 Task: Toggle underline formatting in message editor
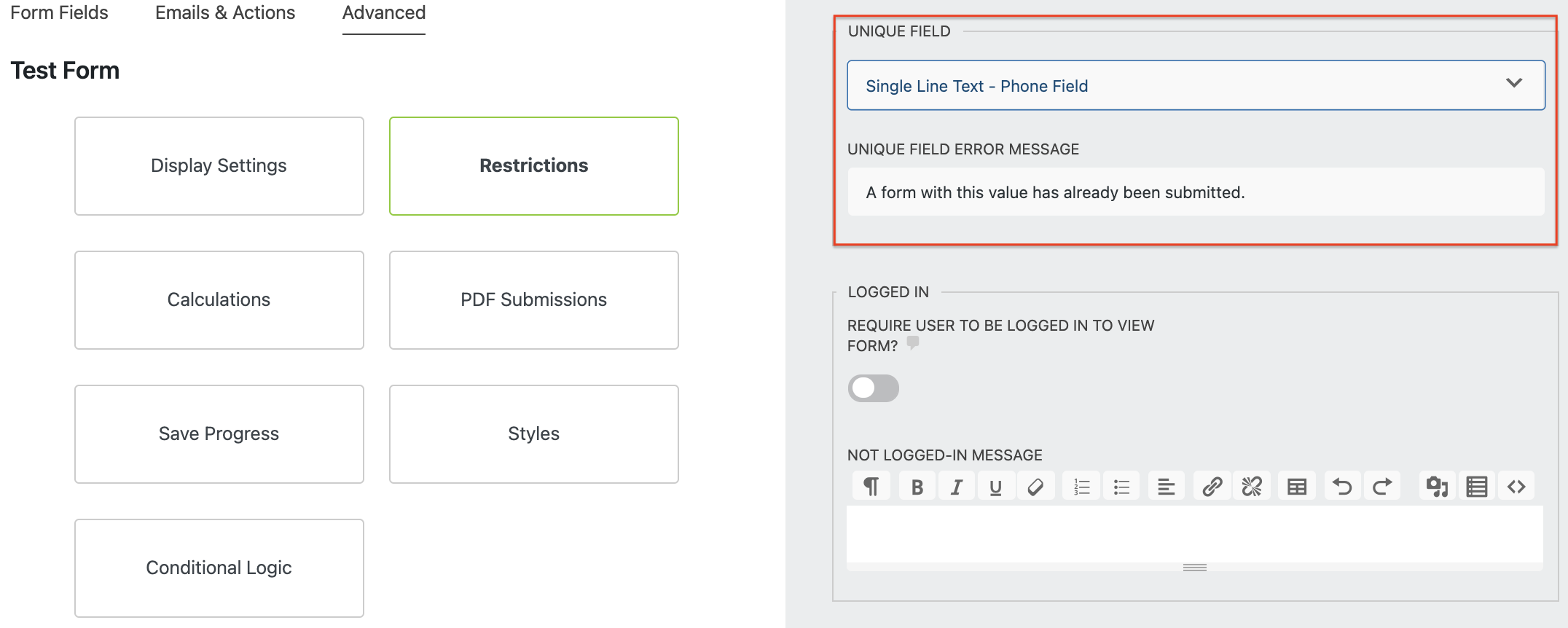(996, 486)
